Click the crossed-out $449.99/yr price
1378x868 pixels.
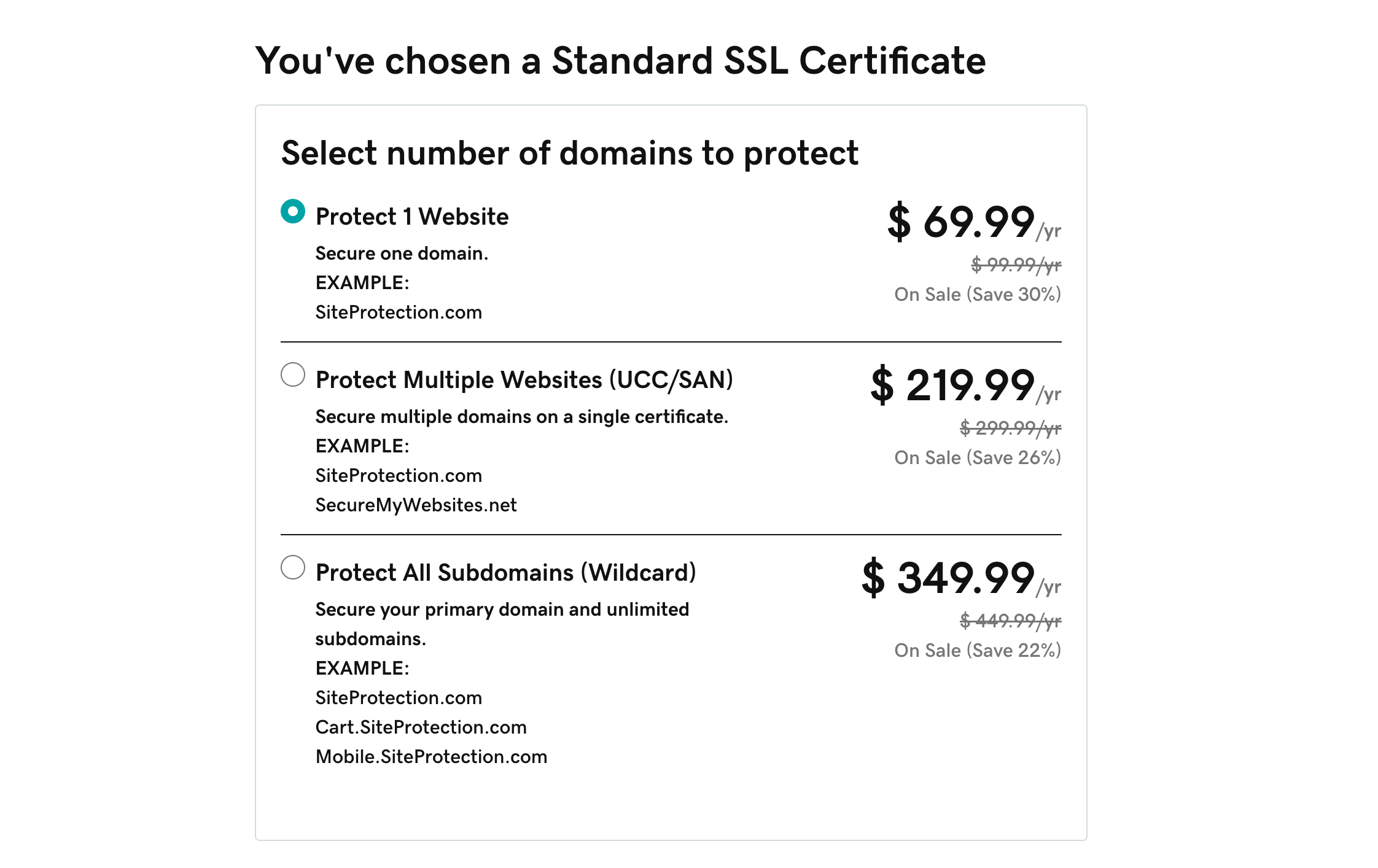(x=1010, y=621)
